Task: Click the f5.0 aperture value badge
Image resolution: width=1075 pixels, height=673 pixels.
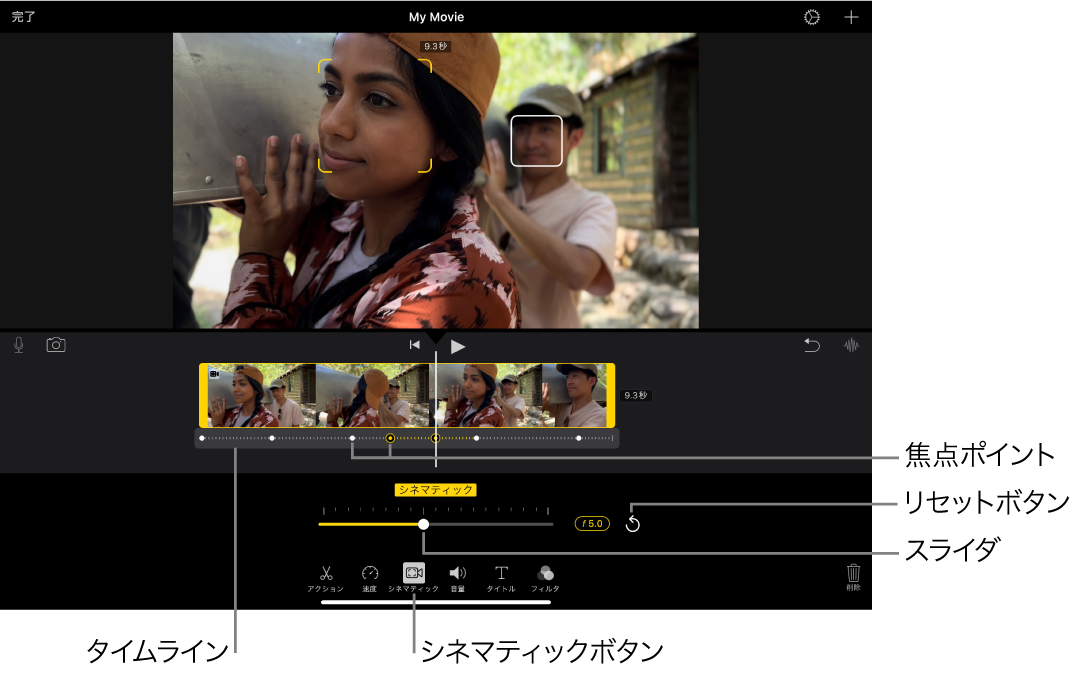Action: pos(592,524)
